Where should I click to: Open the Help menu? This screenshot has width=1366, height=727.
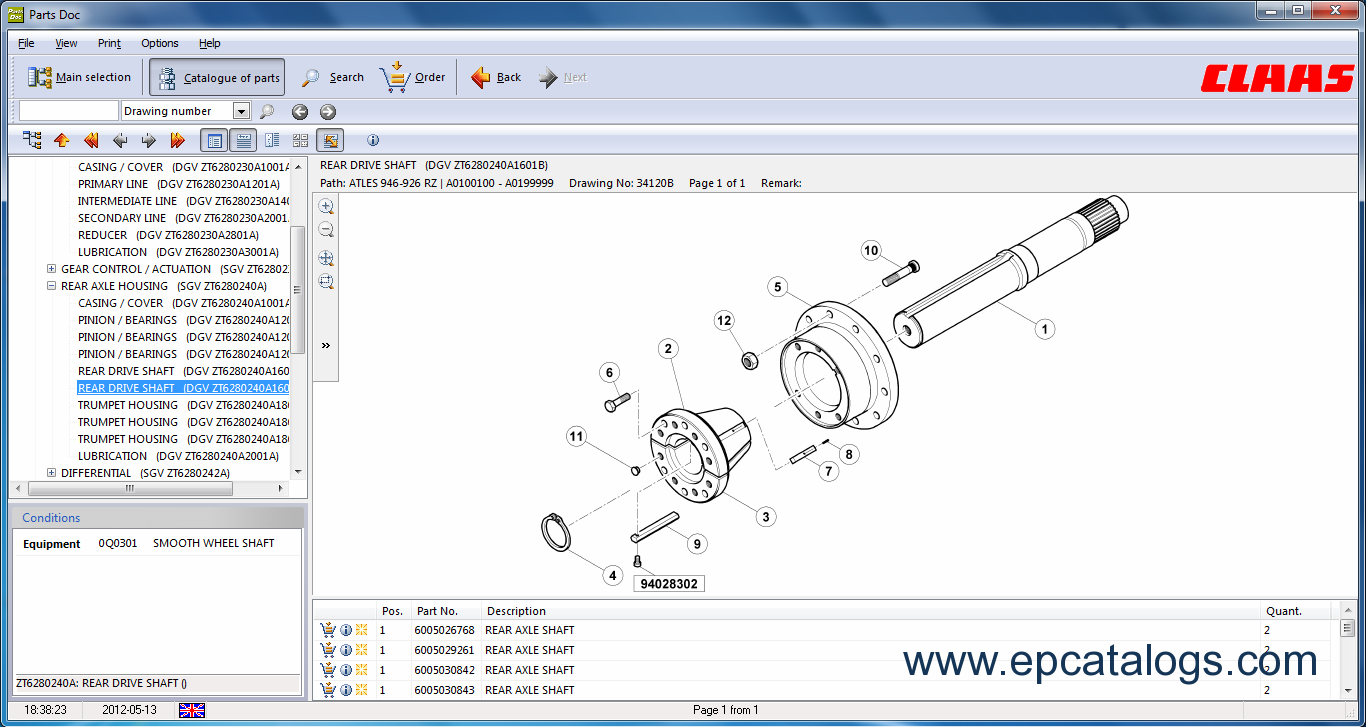coord(209,43)
